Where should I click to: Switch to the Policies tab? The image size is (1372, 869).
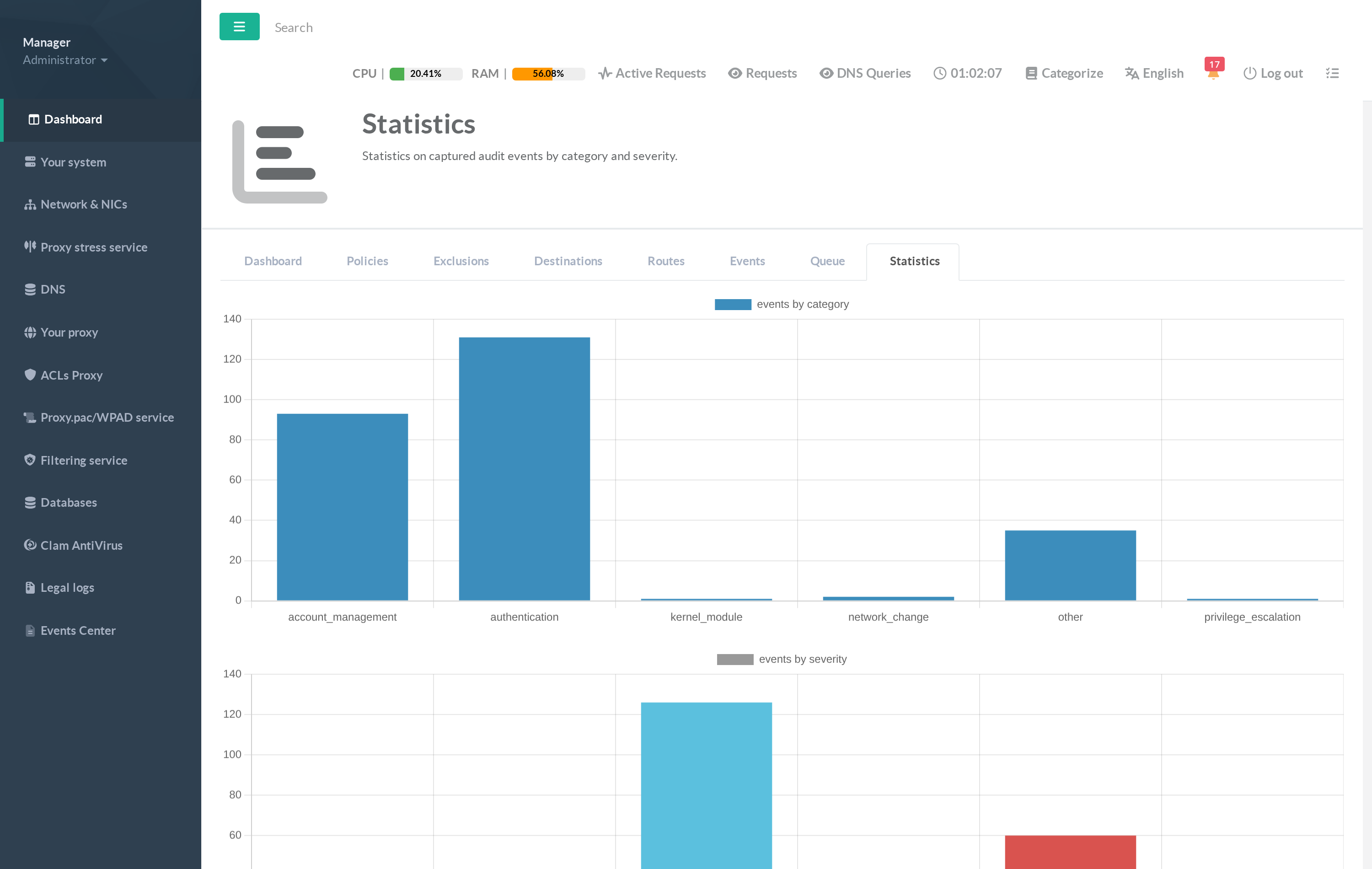click(x=368, y=261)
